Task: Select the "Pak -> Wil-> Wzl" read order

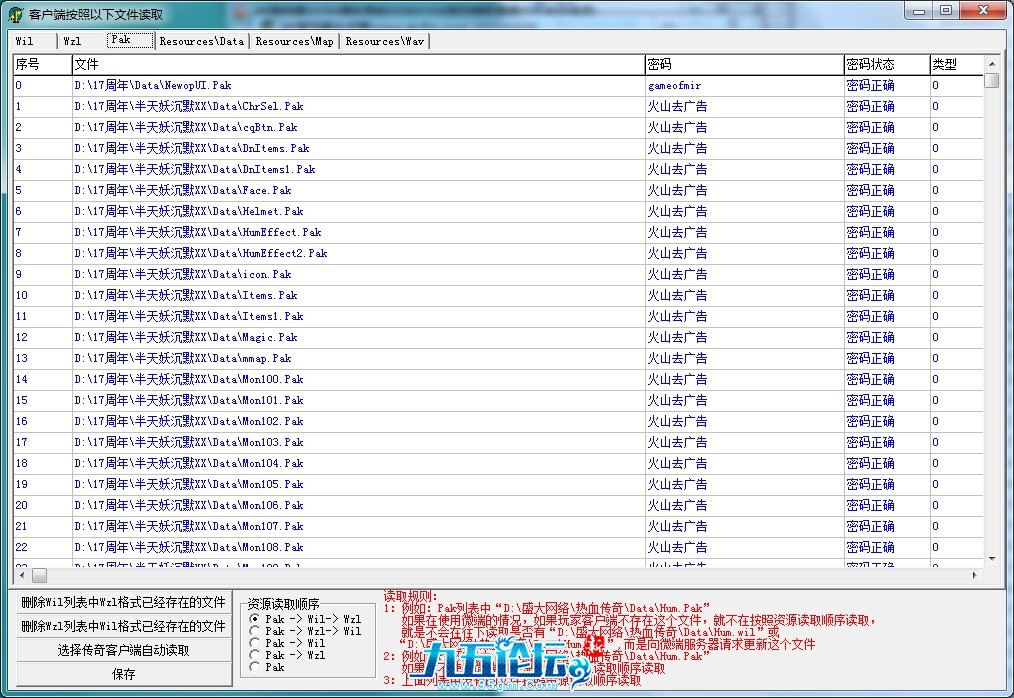Action: click(254, 620)
